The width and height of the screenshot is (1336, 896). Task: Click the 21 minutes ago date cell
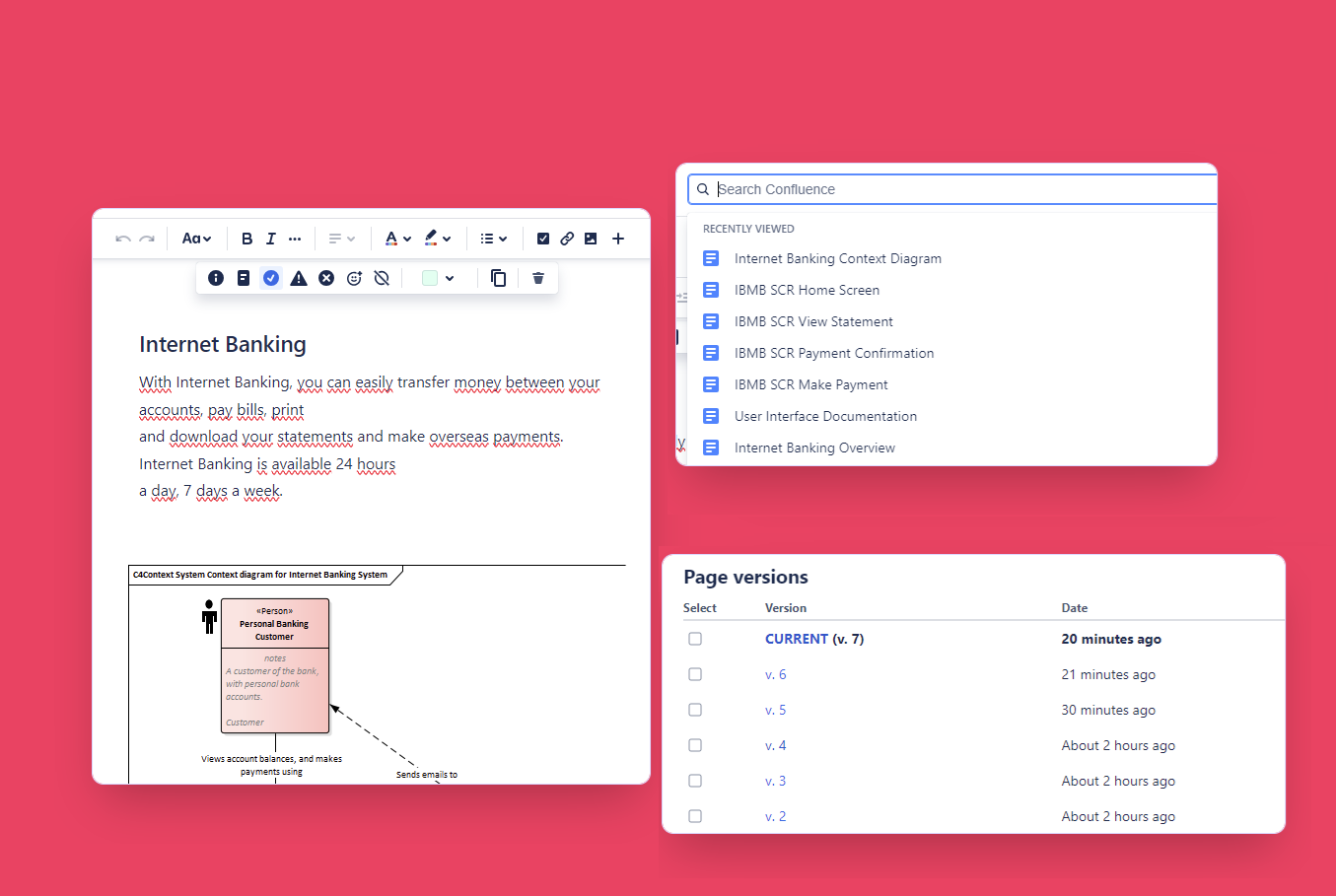[1108, 674]
